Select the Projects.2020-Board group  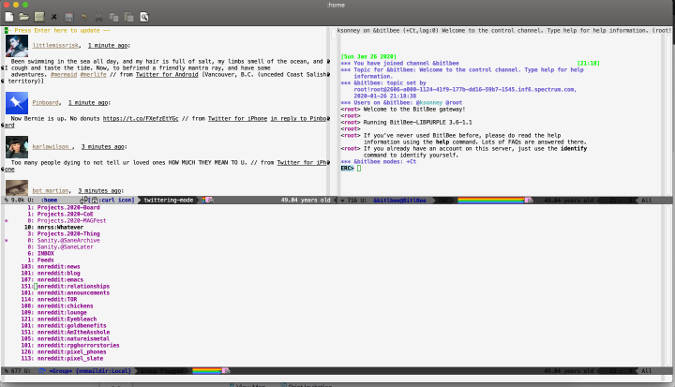68,207
